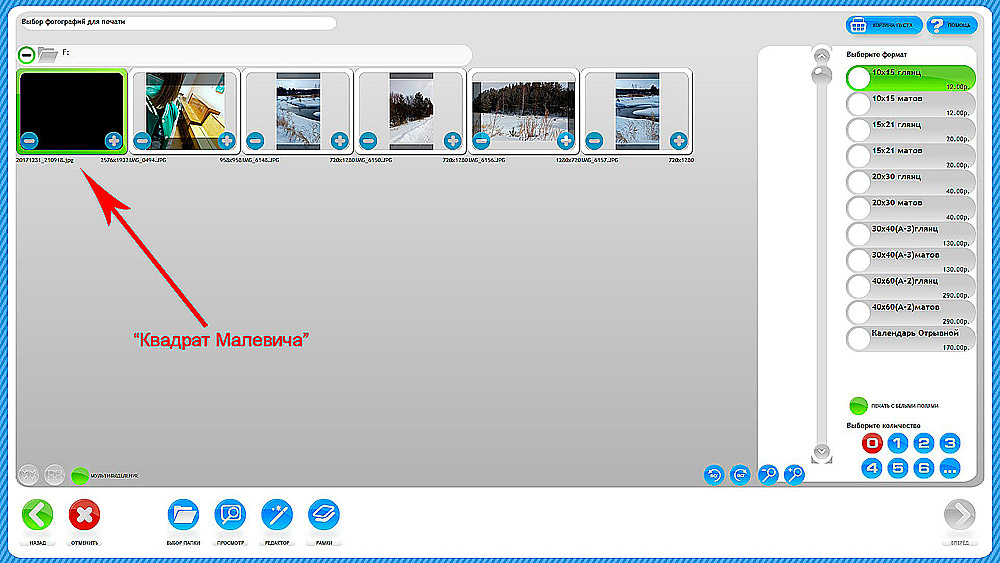Image resolution: width=1000 pixels, height=563 pixels.
Task: Zoom out with the minus magnifier
Action: (x=769, y=475)
